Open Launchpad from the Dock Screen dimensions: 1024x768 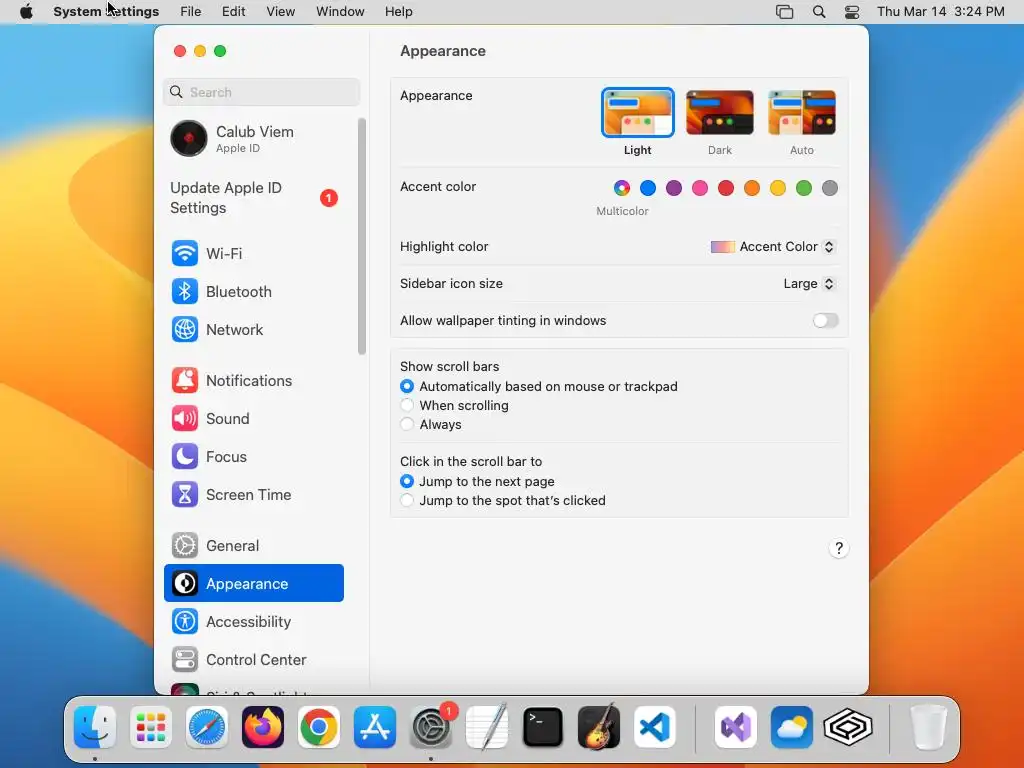151,727
